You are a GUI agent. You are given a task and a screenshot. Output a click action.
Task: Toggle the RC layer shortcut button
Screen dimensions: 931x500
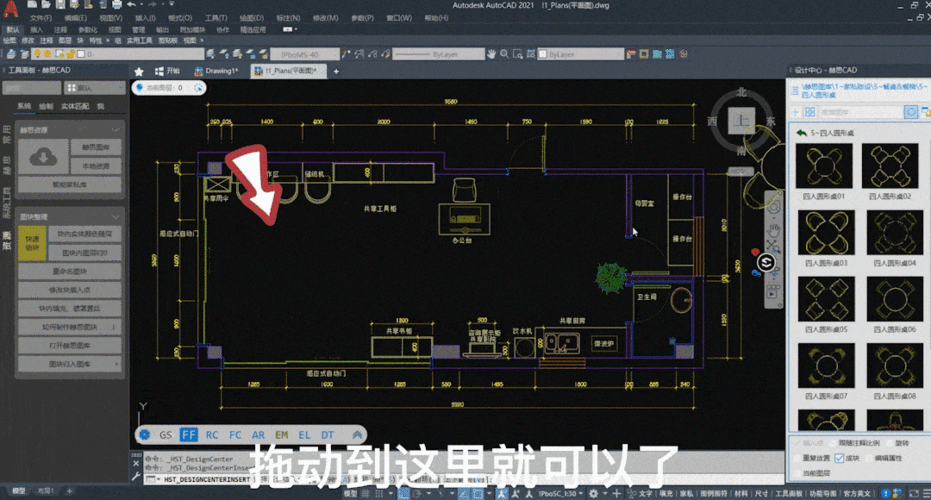click(212, 435)
